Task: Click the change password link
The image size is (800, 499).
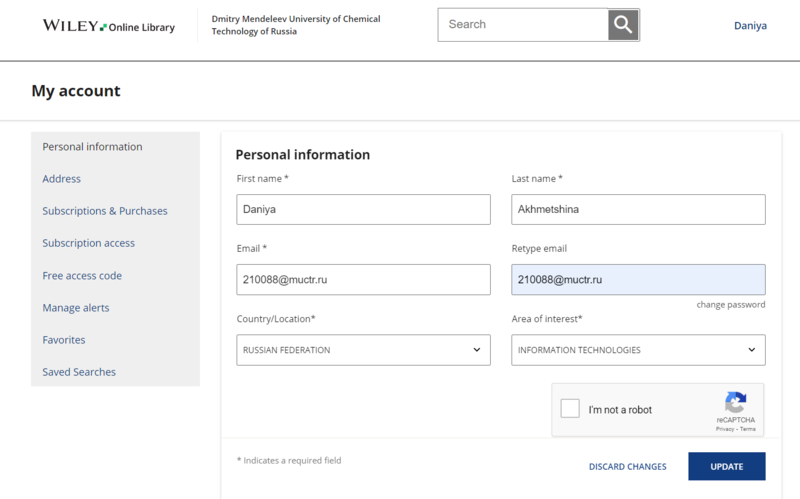Action: (731, 305)
